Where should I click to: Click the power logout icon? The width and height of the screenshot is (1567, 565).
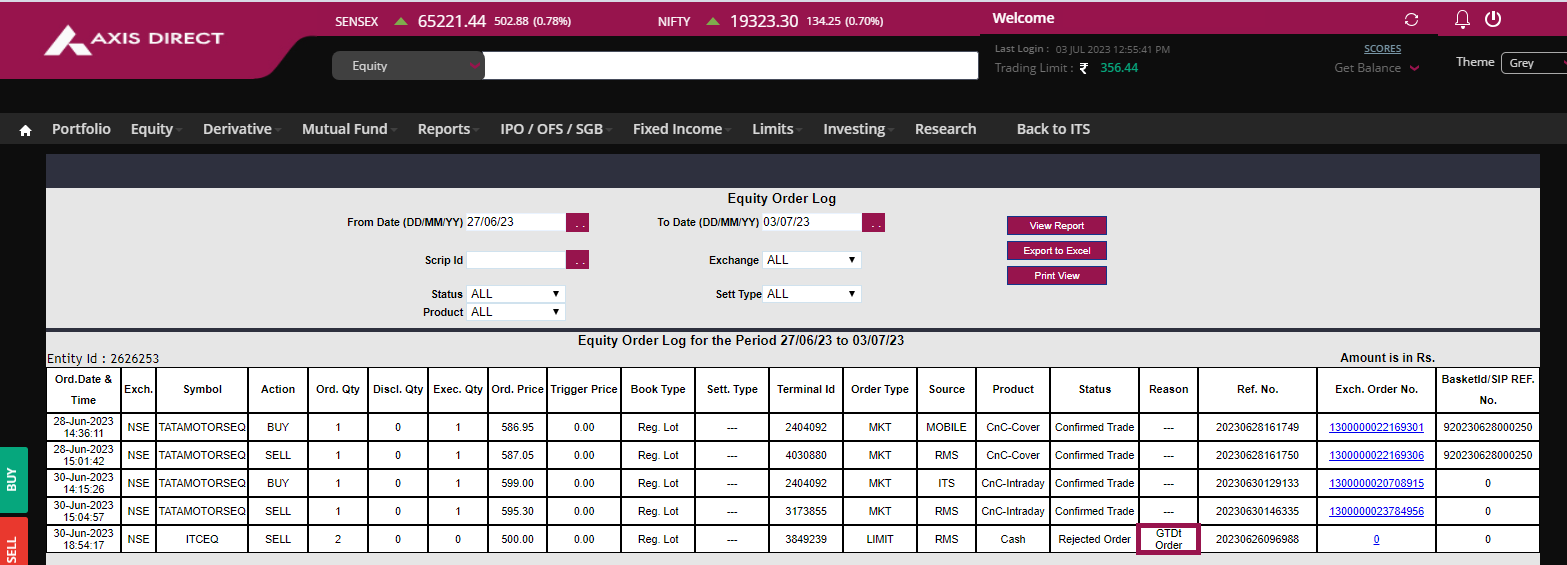click(1493, 19)
